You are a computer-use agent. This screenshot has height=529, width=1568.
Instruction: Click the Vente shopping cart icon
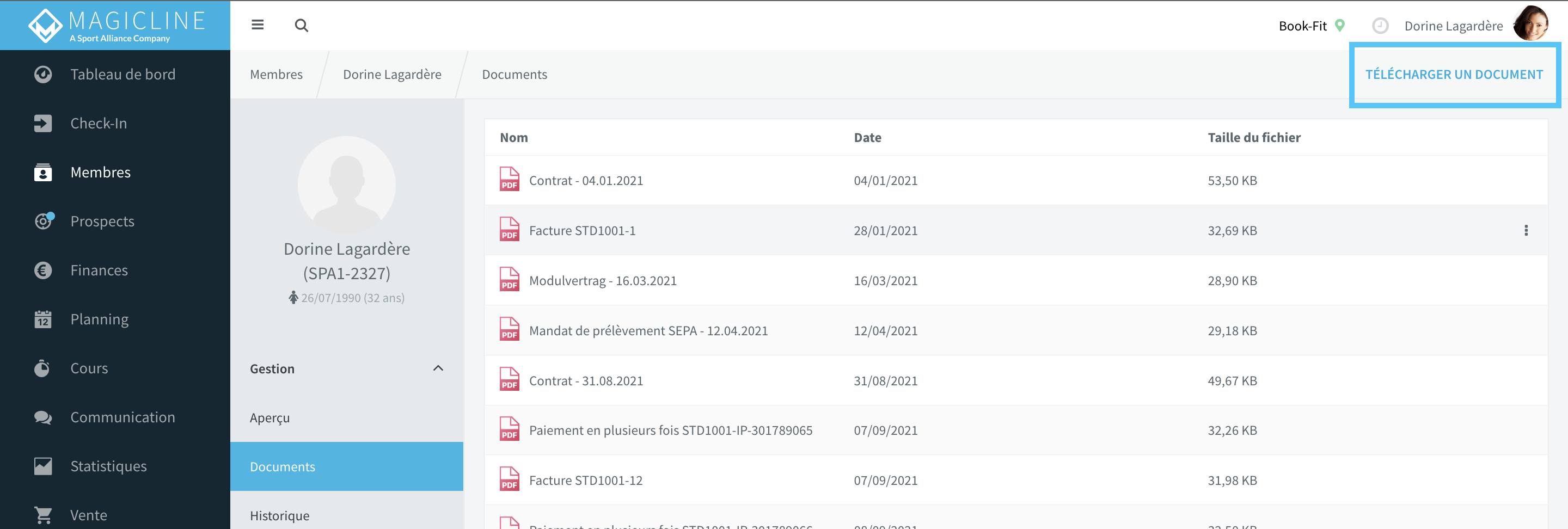click(x=43, y=515)
